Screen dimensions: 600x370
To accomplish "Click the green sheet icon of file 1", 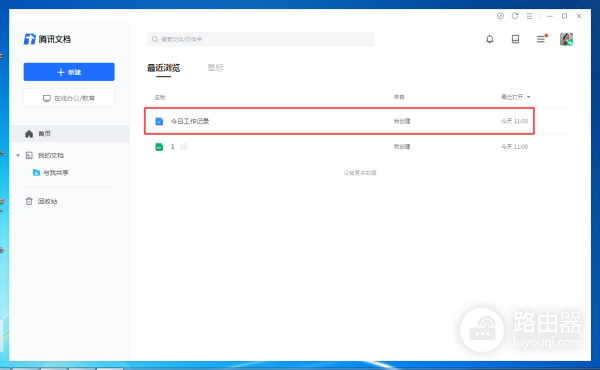I will click(159, 147).
